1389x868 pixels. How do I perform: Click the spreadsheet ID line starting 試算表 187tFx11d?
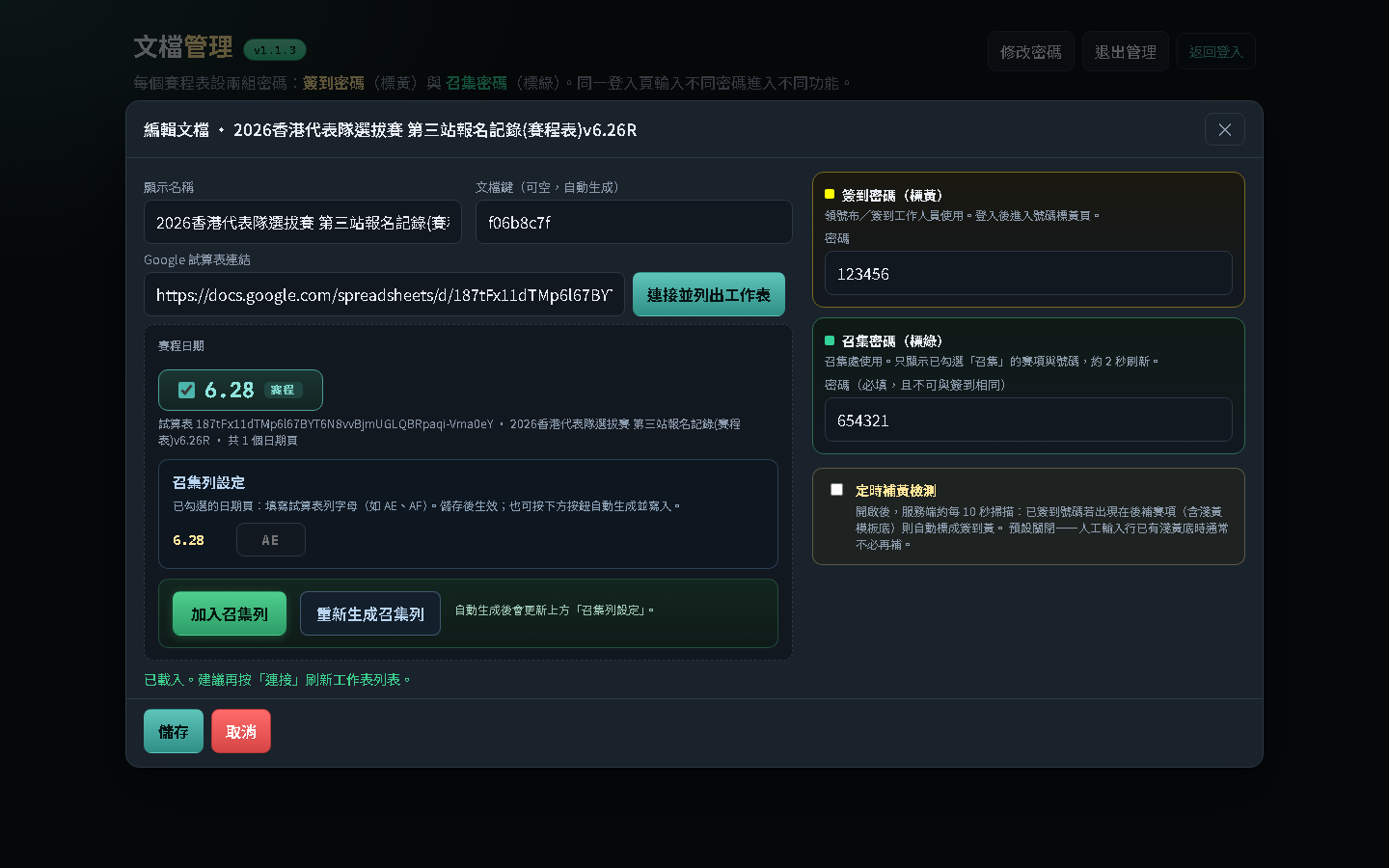(x=449, y=432)
